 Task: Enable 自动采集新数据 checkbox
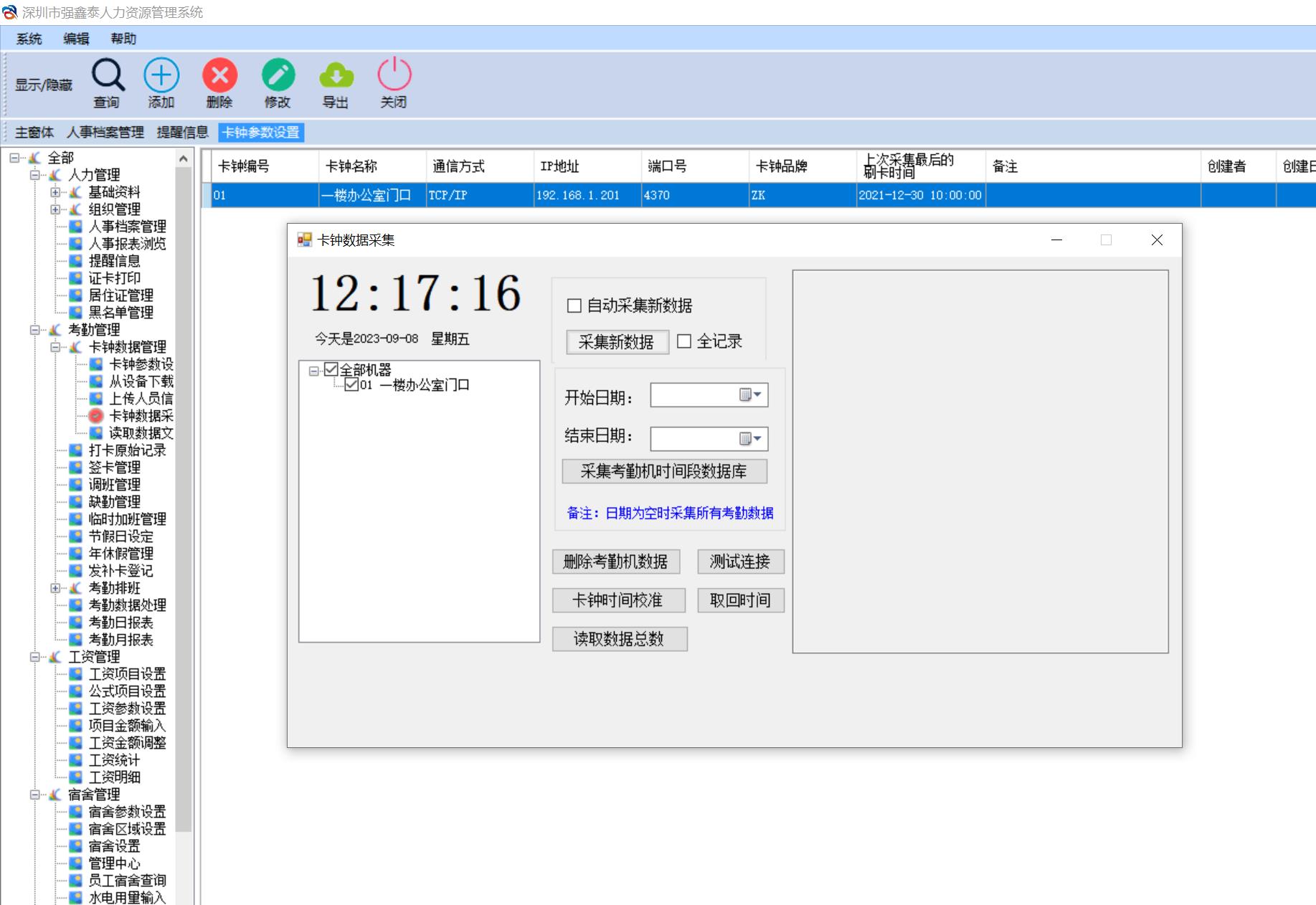(574, 306)
